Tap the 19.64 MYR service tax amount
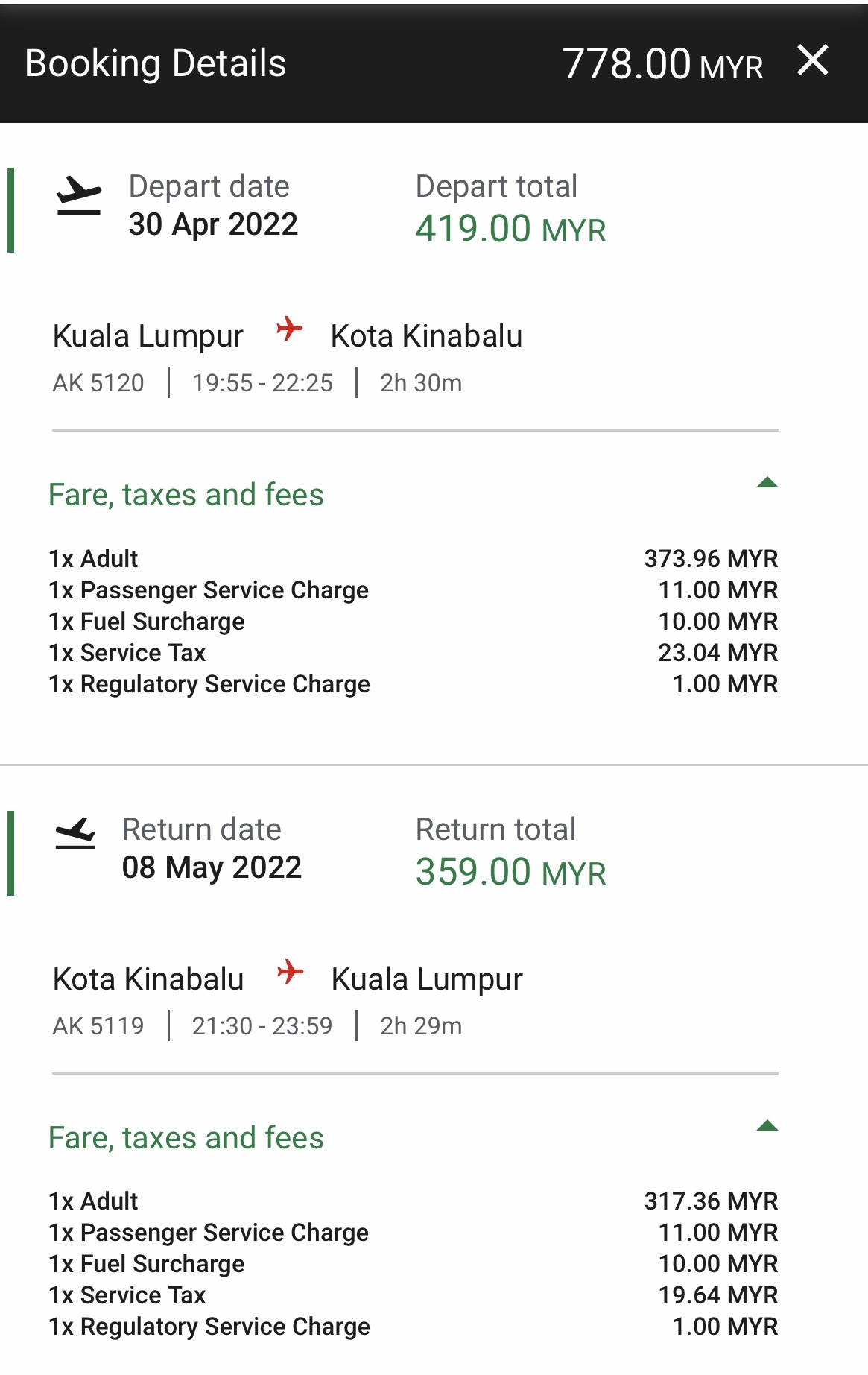Image resolution: width=868 pixels, height=1375 pixels. [x=717, y=1295]
